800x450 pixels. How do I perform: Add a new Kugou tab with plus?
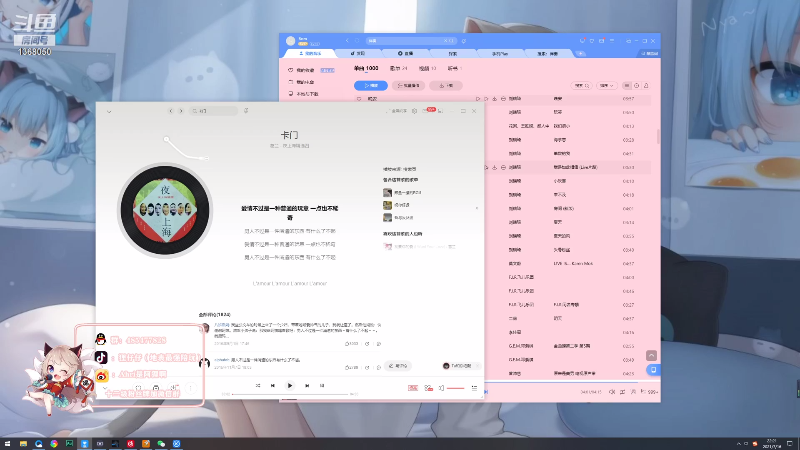581,53
